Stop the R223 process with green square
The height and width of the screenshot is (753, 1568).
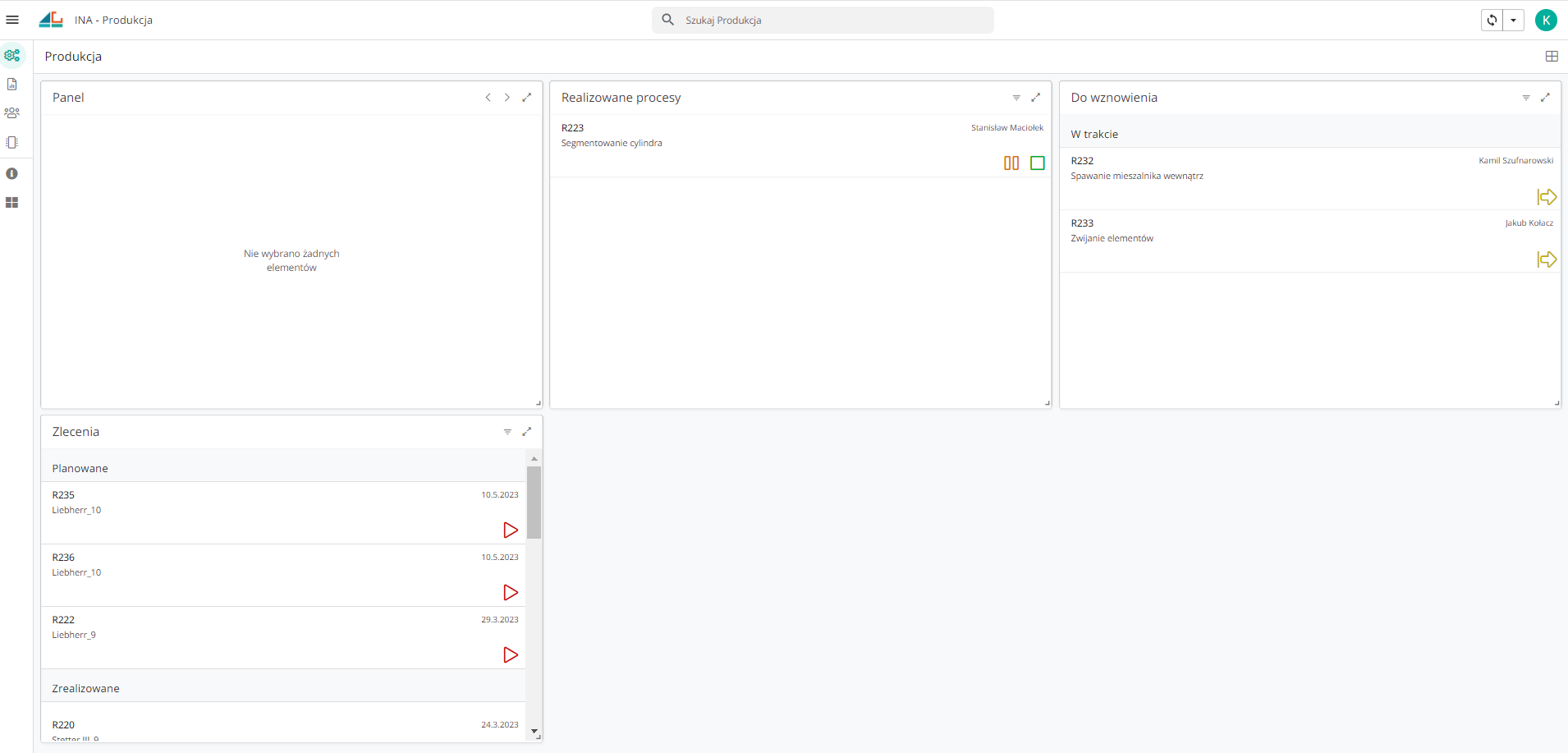1038,163
